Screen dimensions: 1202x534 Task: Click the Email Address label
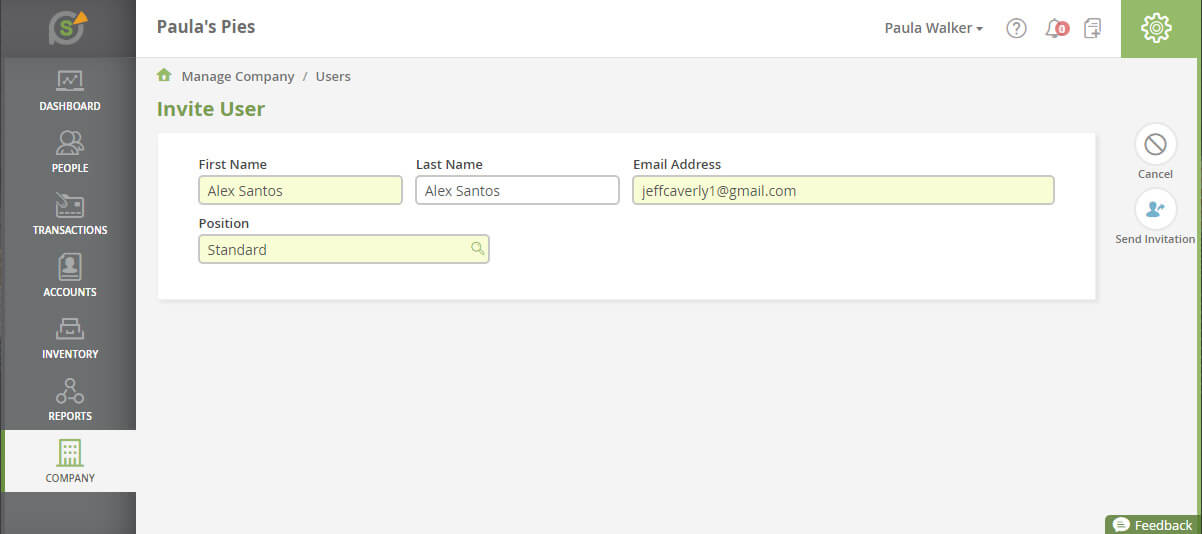pos(677,164)
